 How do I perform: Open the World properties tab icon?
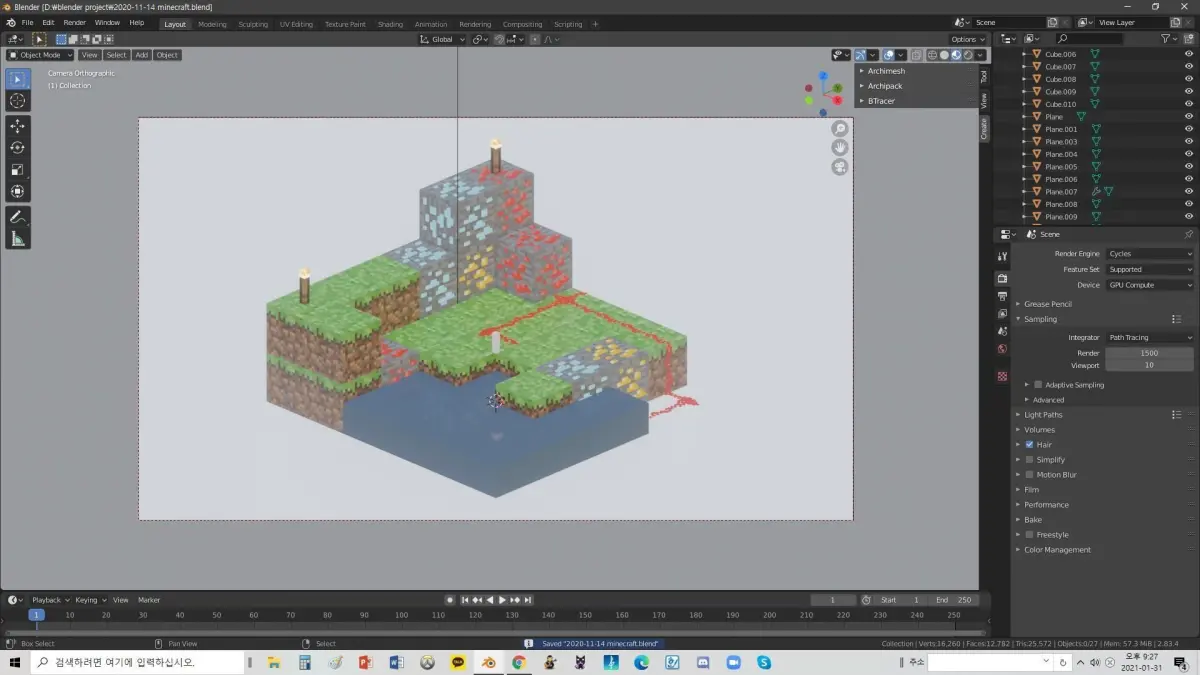[1002, 349]
